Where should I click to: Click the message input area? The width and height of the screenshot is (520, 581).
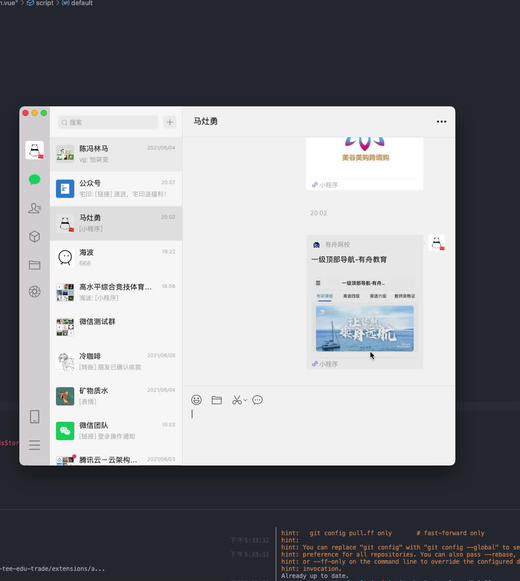pyautogui.click(x=319, y=435)
